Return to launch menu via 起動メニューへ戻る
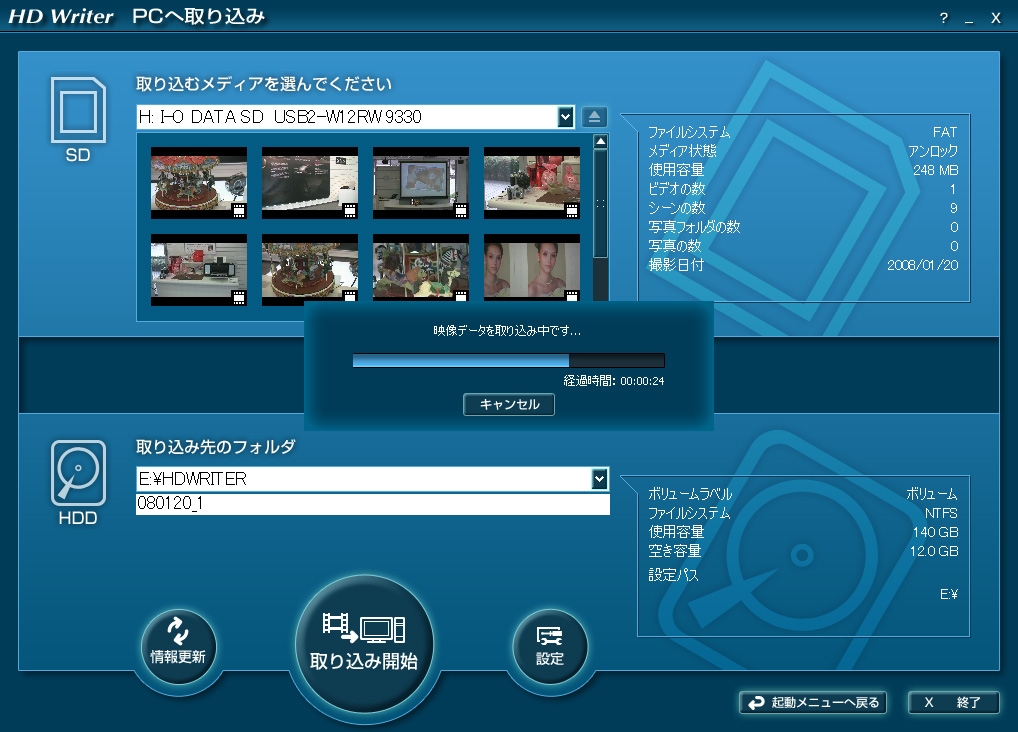The image size is (1018, 732). pyautogui.click(x=813, y=703)
